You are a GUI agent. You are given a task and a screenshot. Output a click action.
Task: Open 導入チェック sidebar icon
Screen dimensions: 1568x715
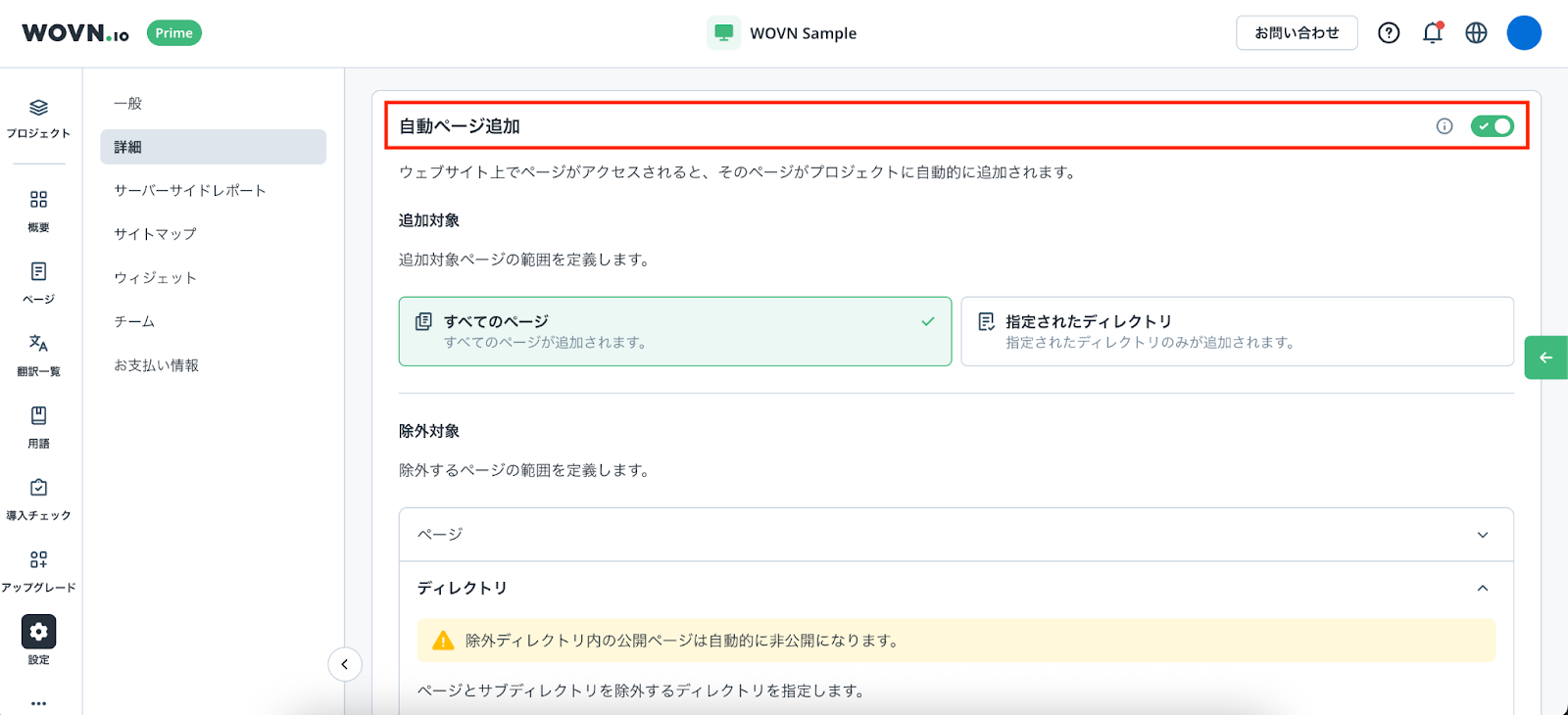click(x=38, y=489)
